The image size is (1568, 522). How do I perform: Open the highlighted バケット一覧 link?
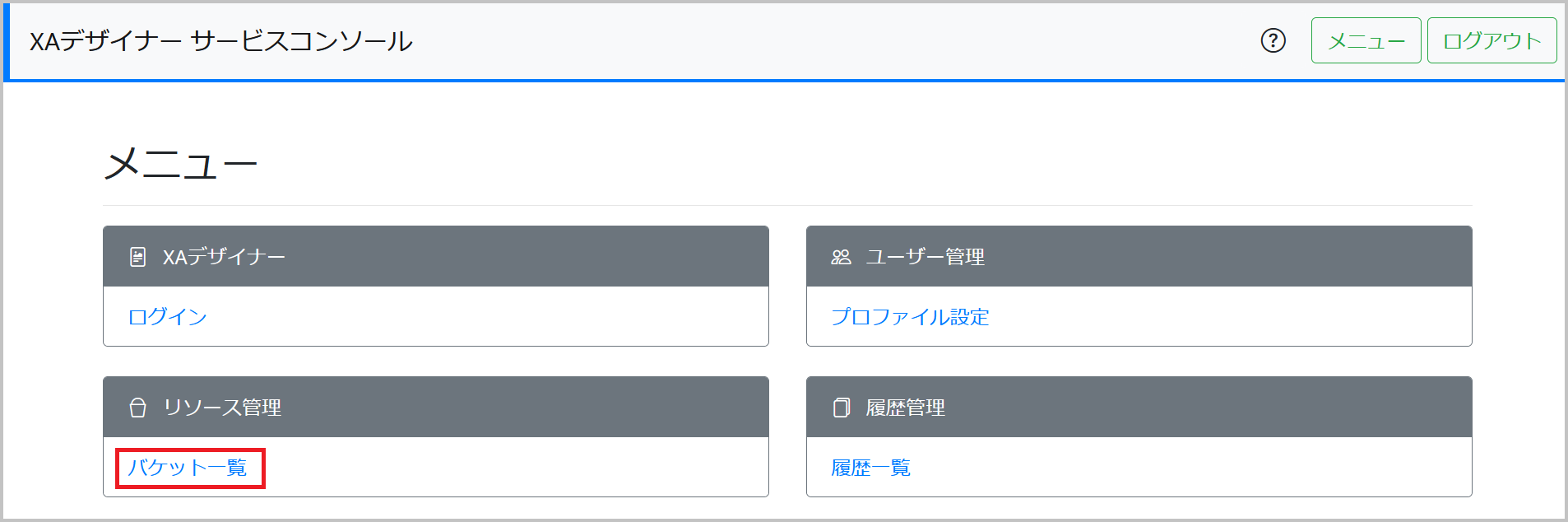pyautogui.click(x=191, y=468)
